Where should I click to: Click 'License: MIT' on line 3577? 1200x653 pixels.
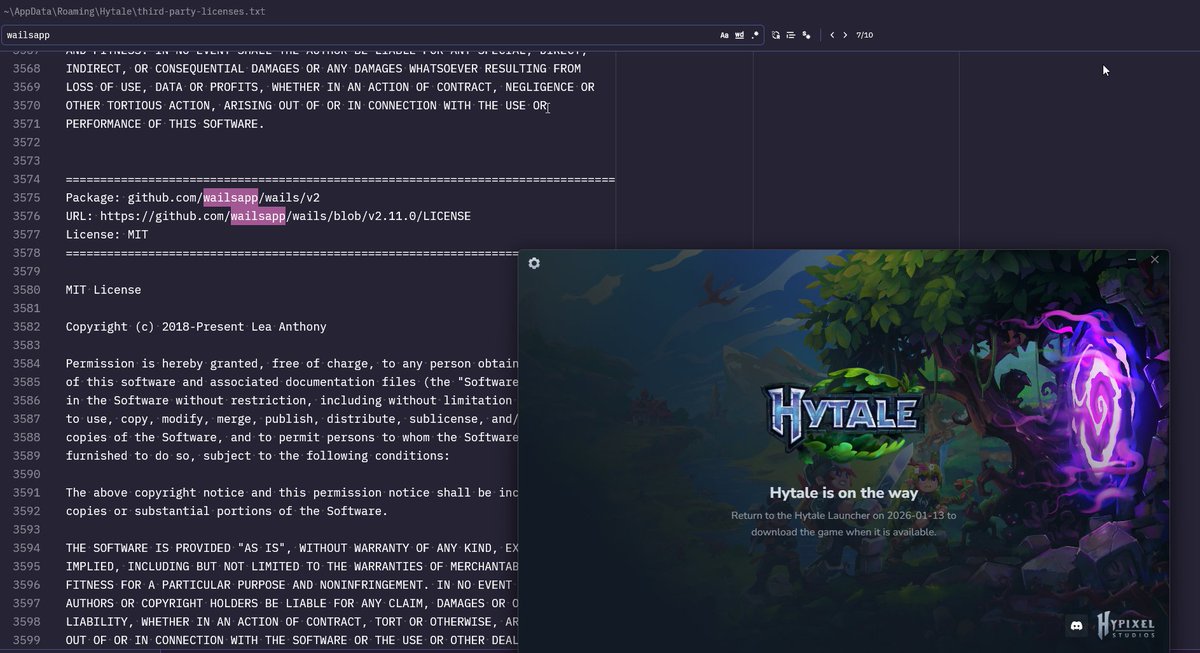click(x=107, y=235)
